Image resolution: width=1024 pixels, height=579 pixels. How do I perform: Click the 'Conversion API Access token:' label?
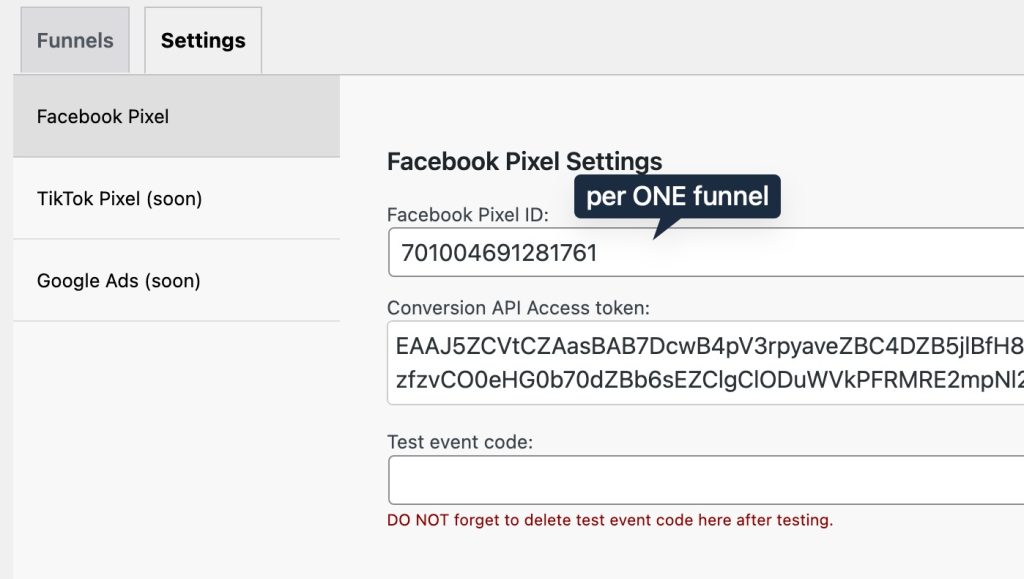[x=518, y=308]
